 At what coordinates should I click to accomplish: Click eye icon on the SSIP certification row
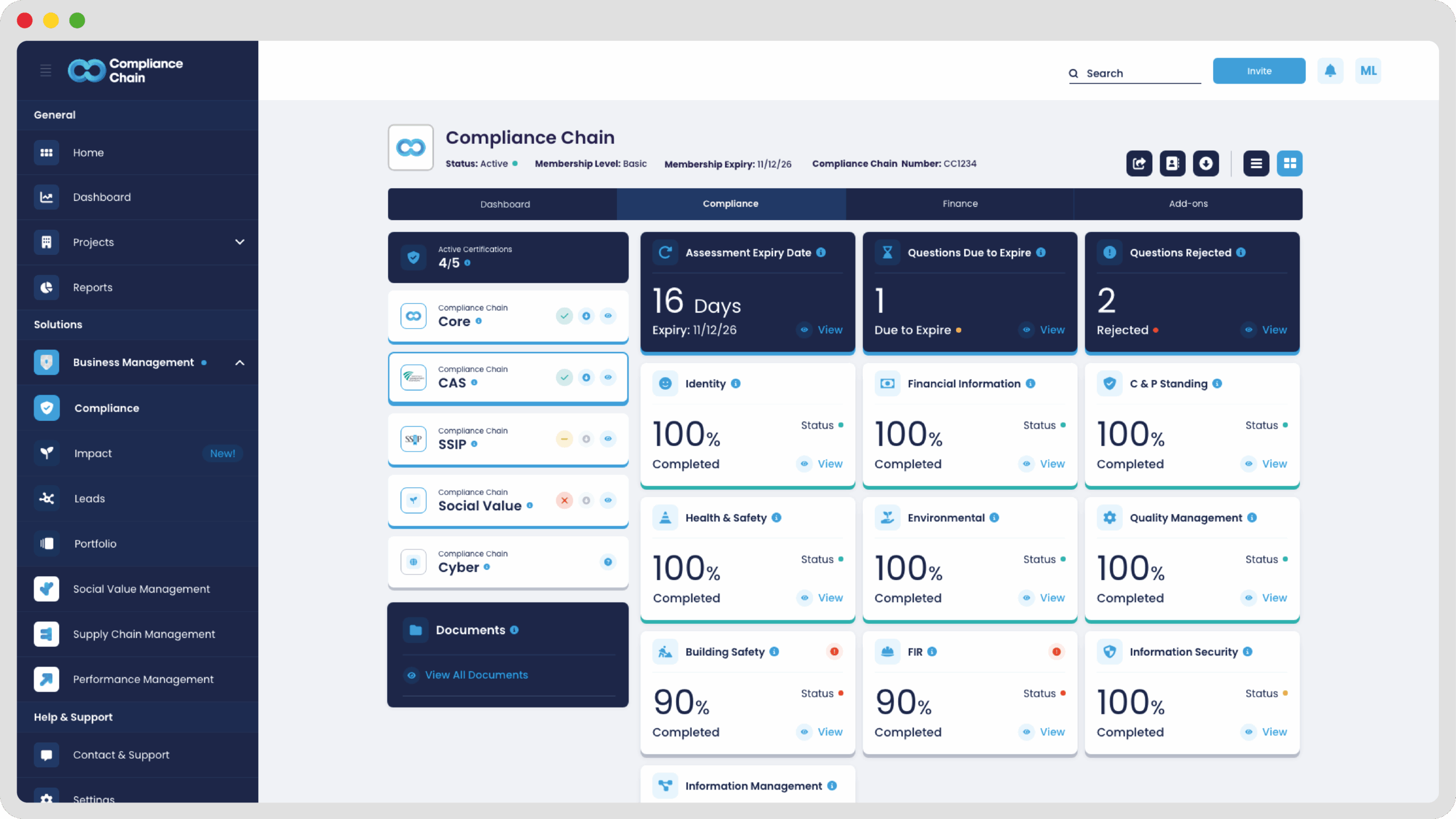608,439
